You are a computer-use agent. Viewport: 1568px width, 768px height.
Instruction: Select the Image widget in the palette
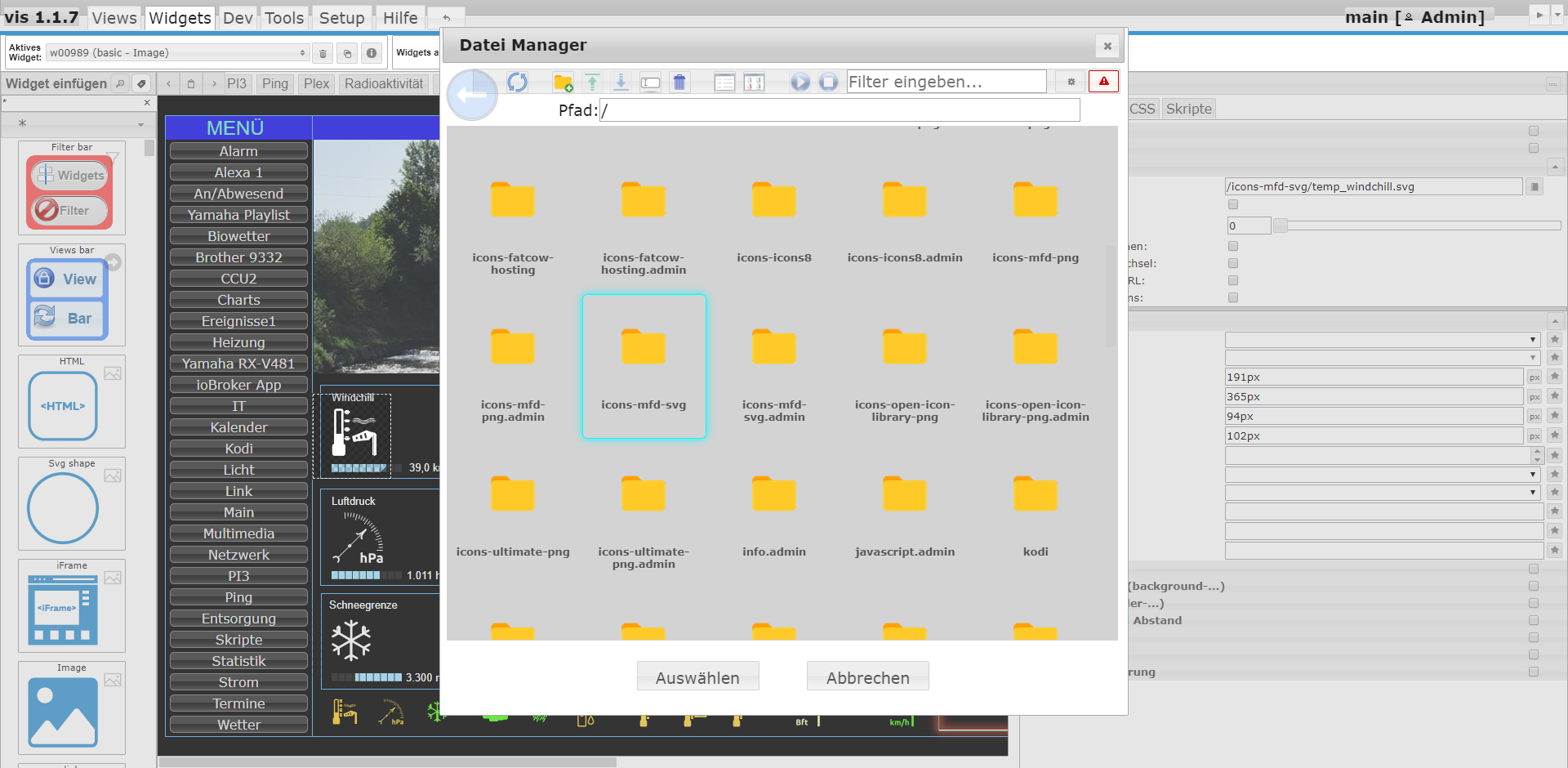[x=72, y=708]
